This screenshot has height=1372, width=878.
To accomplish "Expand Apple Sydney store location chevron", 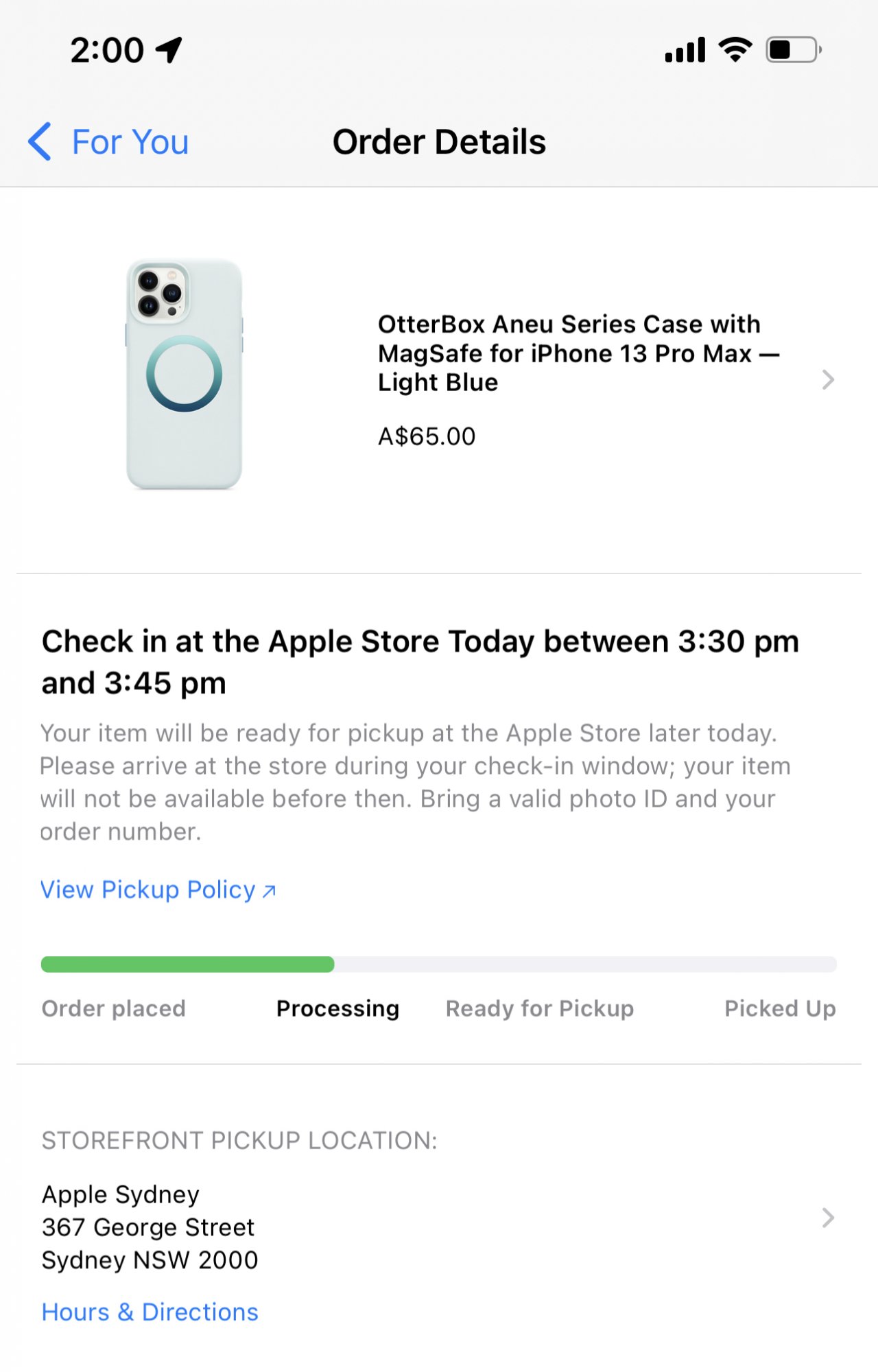I will [828, 1218].
